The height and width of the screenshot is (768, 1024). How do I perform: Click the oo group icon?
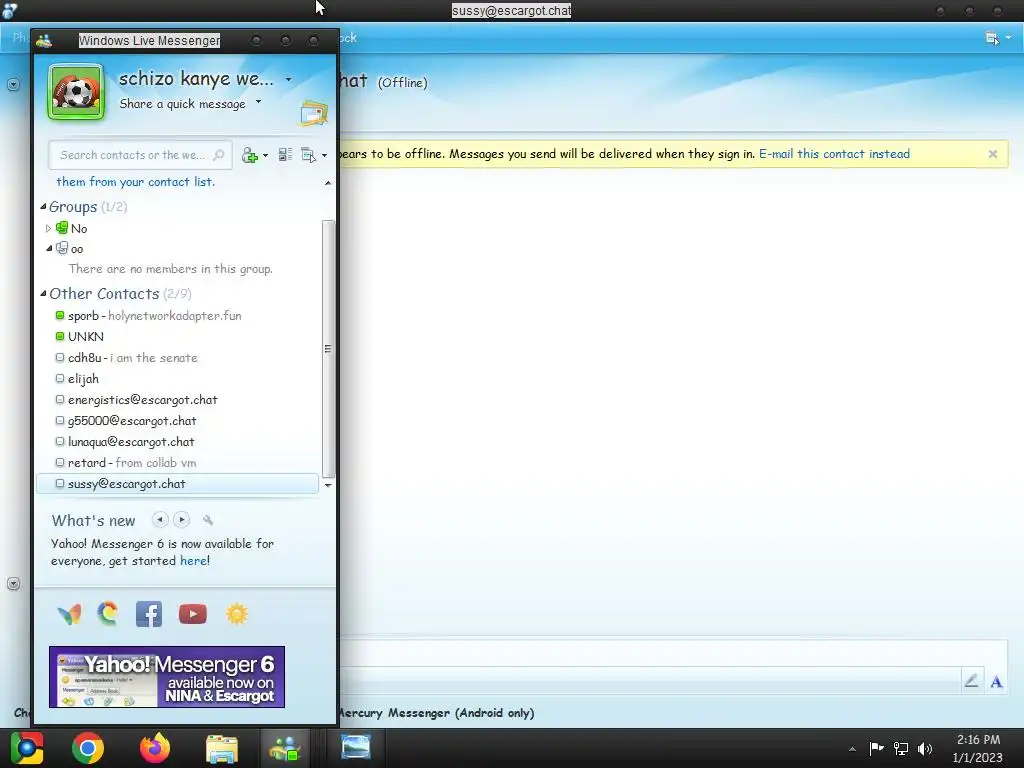62,248
